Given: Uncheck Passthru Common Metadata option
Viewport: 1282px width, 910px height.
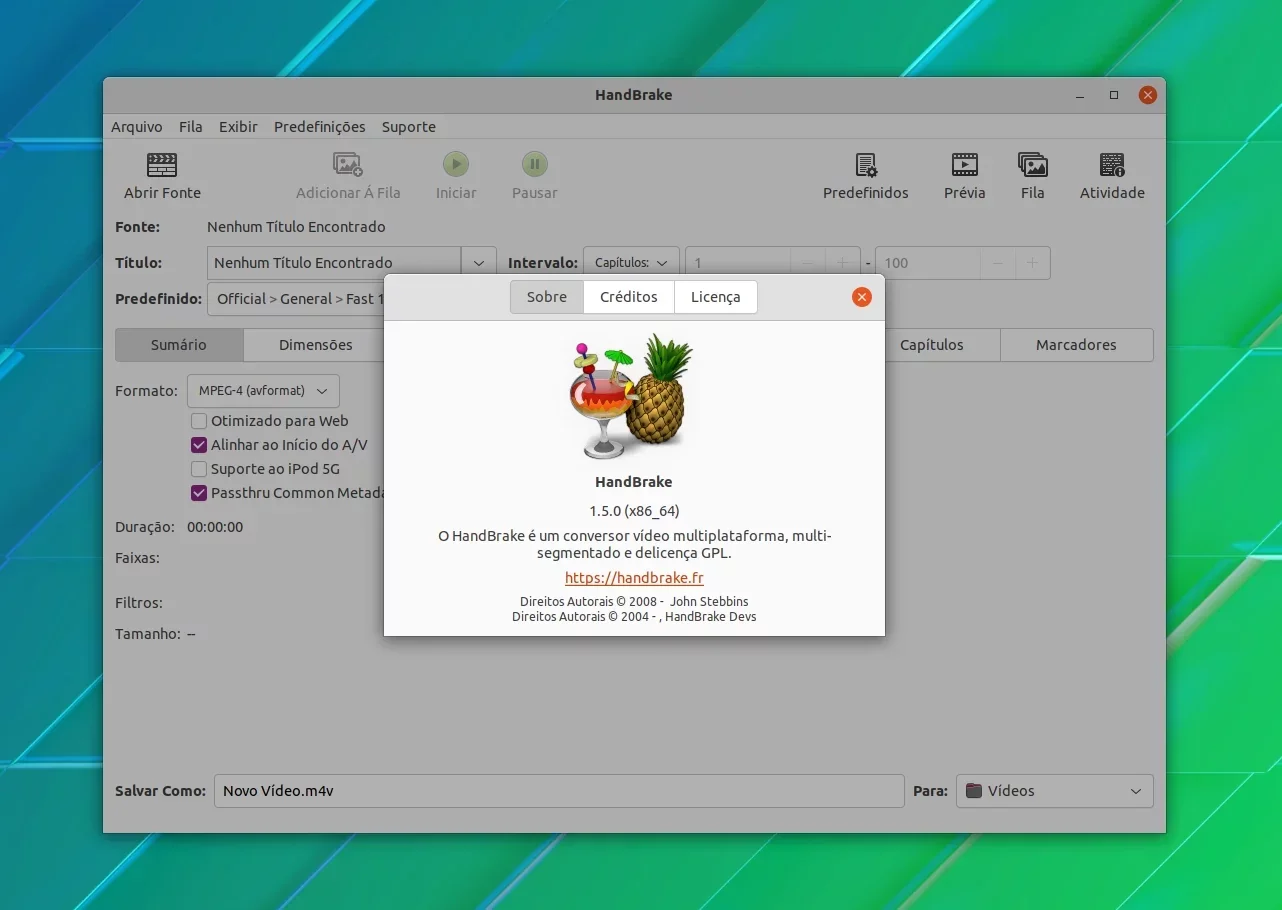Looking at the screenshot, I should pos(199,493).
